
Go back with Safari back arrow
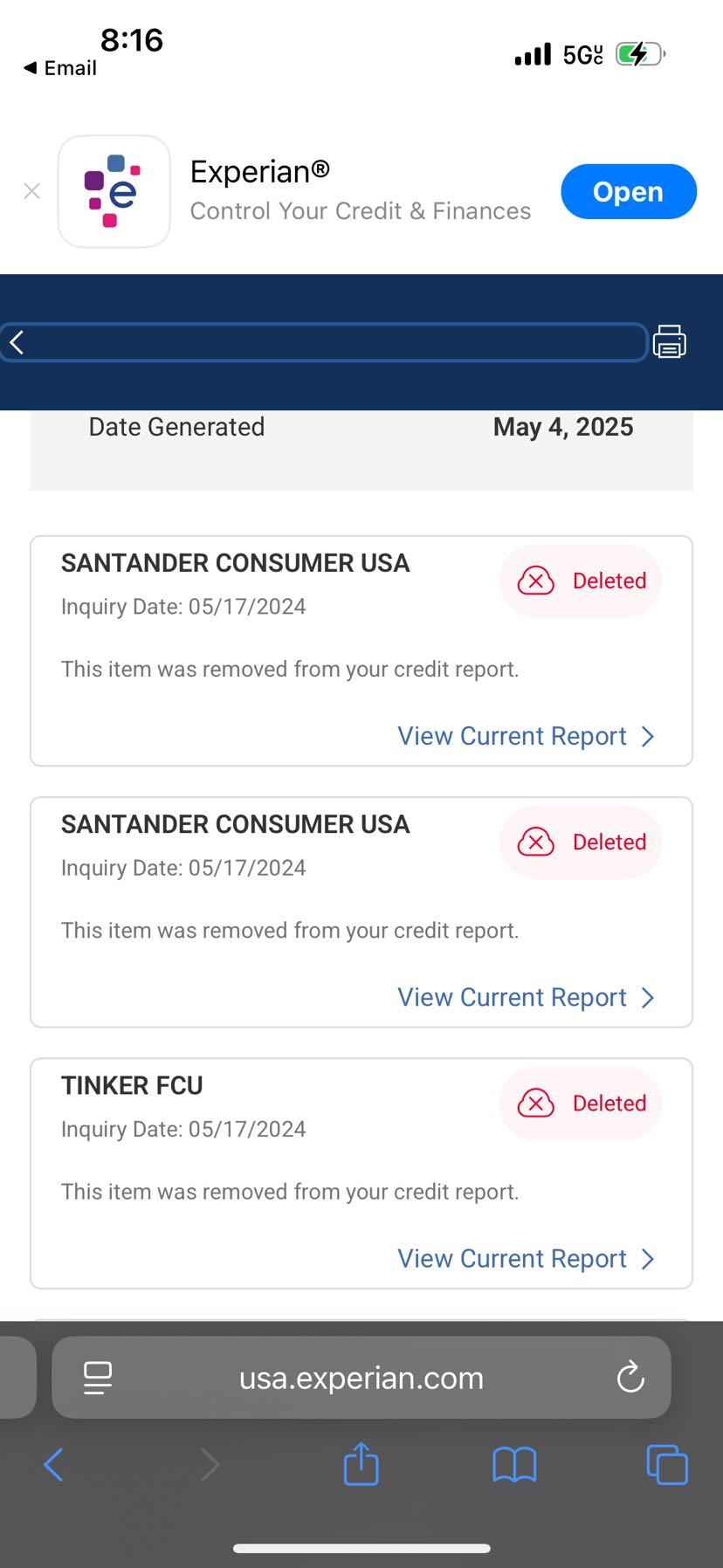[x=53, y=1464]
